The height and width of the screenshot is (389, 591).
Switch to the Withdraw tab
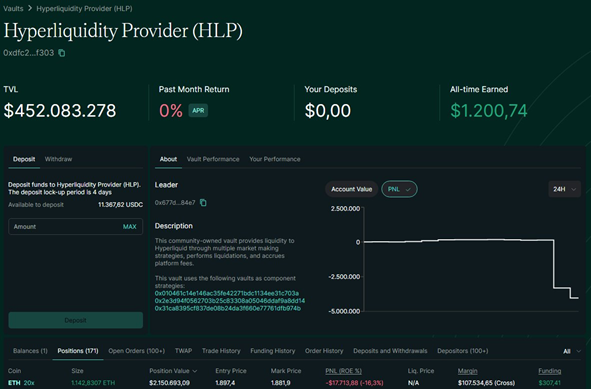tap(58, 159)
